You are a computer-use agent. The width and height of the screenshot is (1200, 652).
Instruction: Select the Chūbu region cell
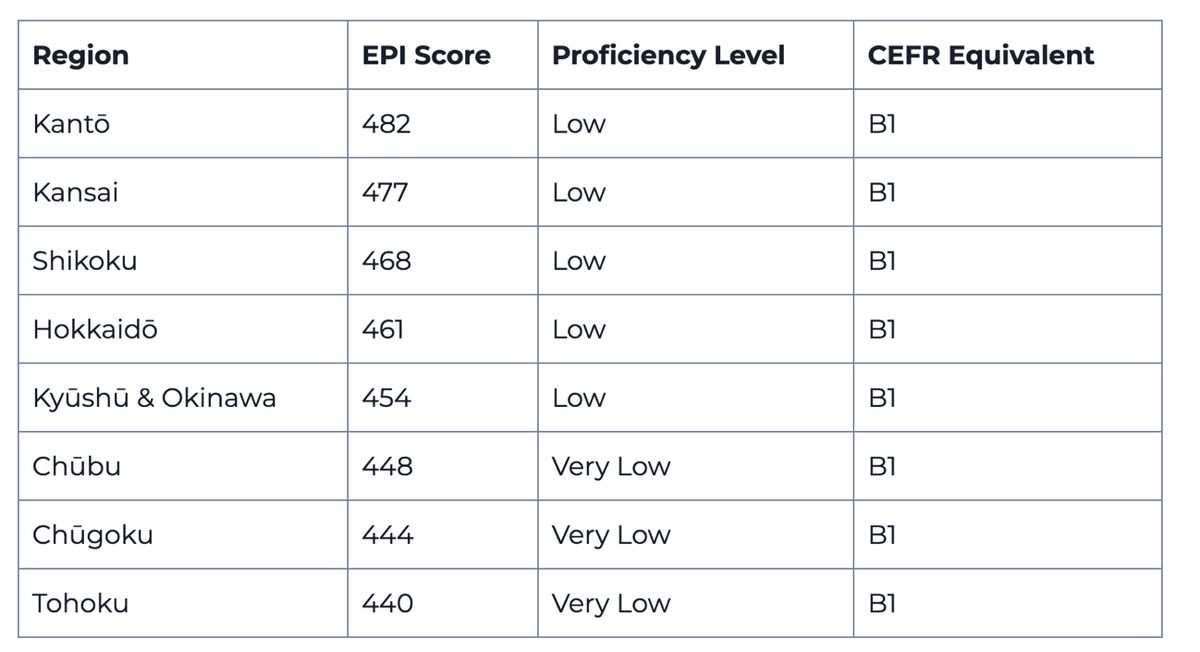coord(77,466)
